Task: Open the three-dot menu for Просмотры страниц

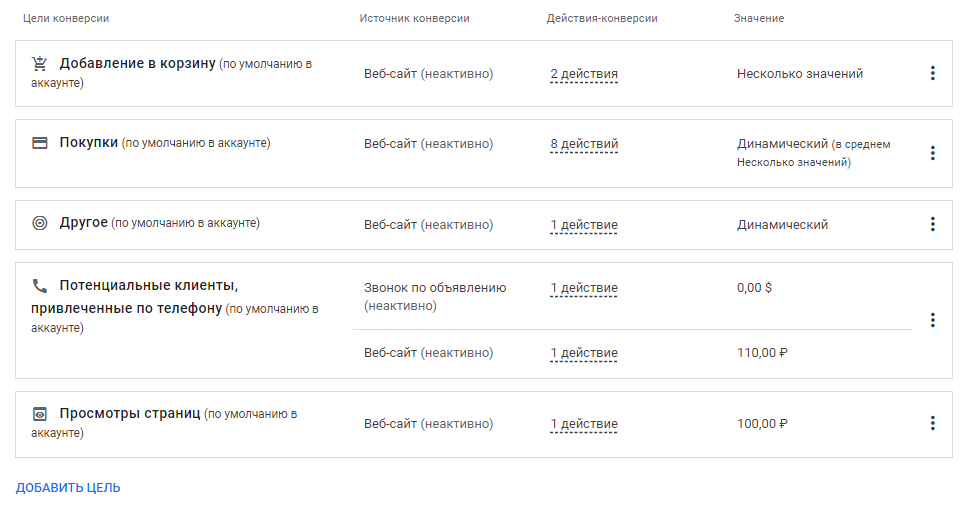Action: [932, 423]
